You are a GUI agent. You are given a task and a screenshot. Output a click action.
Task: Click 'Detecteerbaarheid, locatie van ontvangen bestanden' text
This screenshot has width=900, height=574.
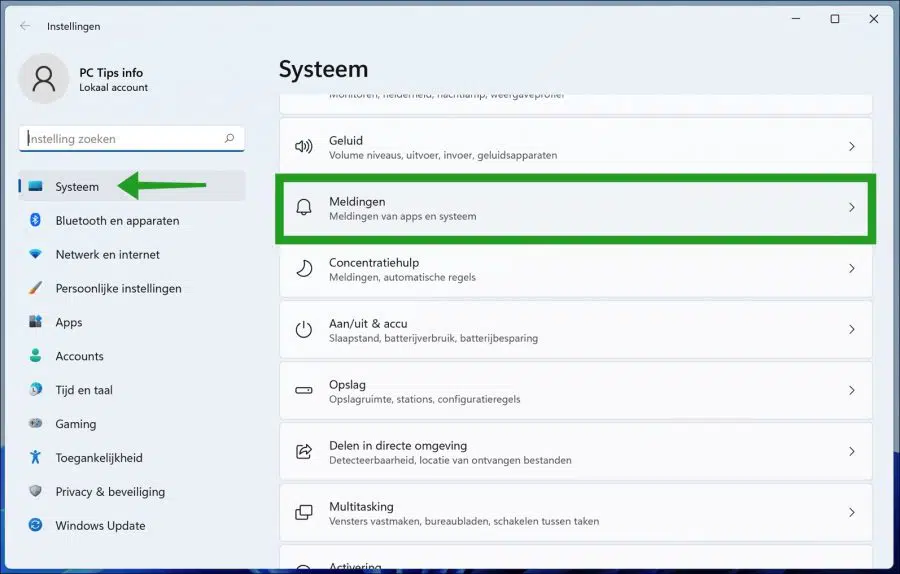tap(450, 460)
